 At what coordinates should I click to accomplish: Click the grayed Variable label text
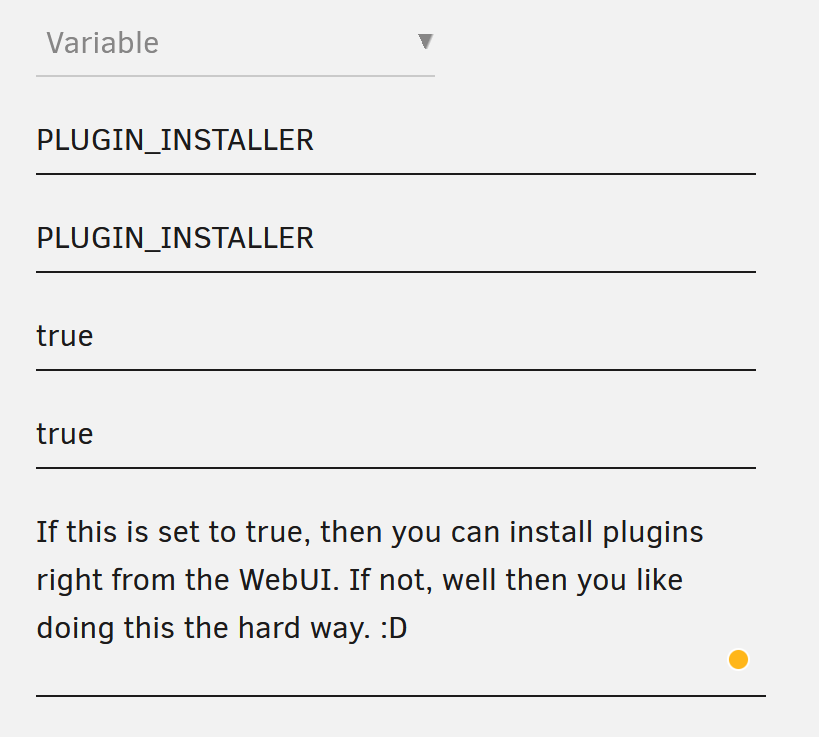pyautogui.click(x=102, y=43)
